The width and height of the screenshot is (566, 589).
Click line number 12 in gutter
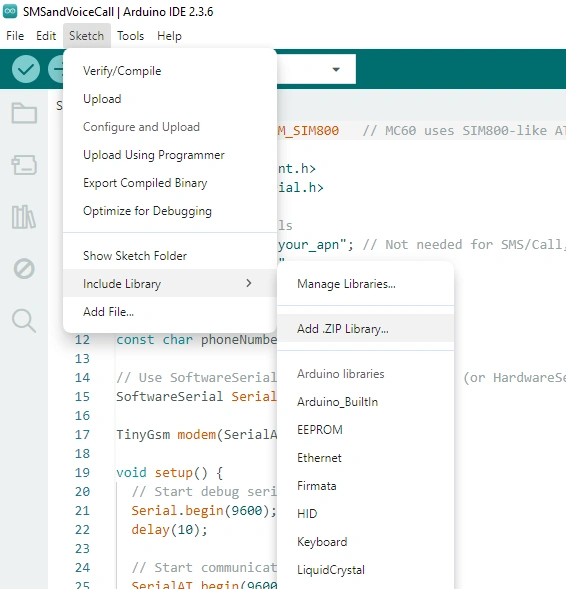(x=82, y=340)
